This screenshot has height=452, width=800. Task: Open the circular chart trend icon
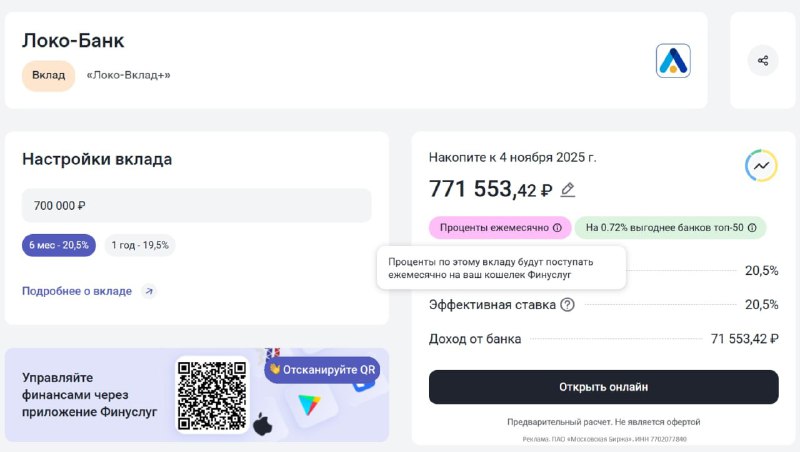pyautogui.click(x=761, y=165)
